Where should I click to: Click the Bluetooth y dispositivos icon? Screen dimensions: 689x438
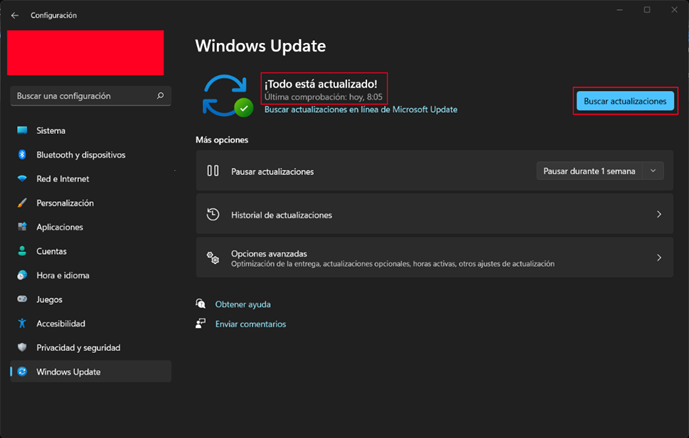coord(21,155)
